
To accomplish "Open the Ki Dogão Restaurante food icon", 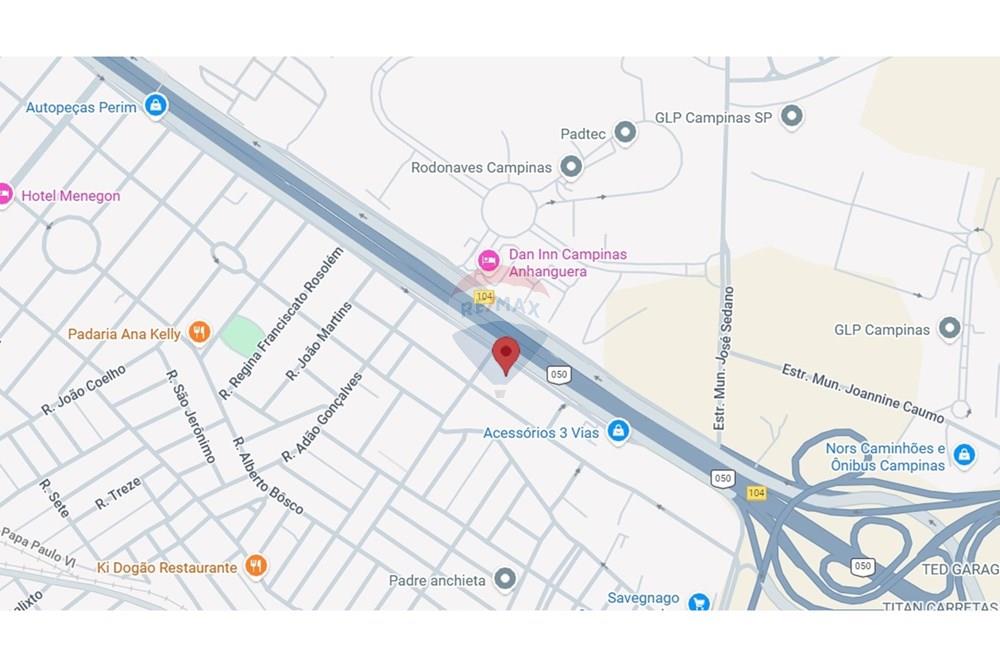I will tap(256, 566).
